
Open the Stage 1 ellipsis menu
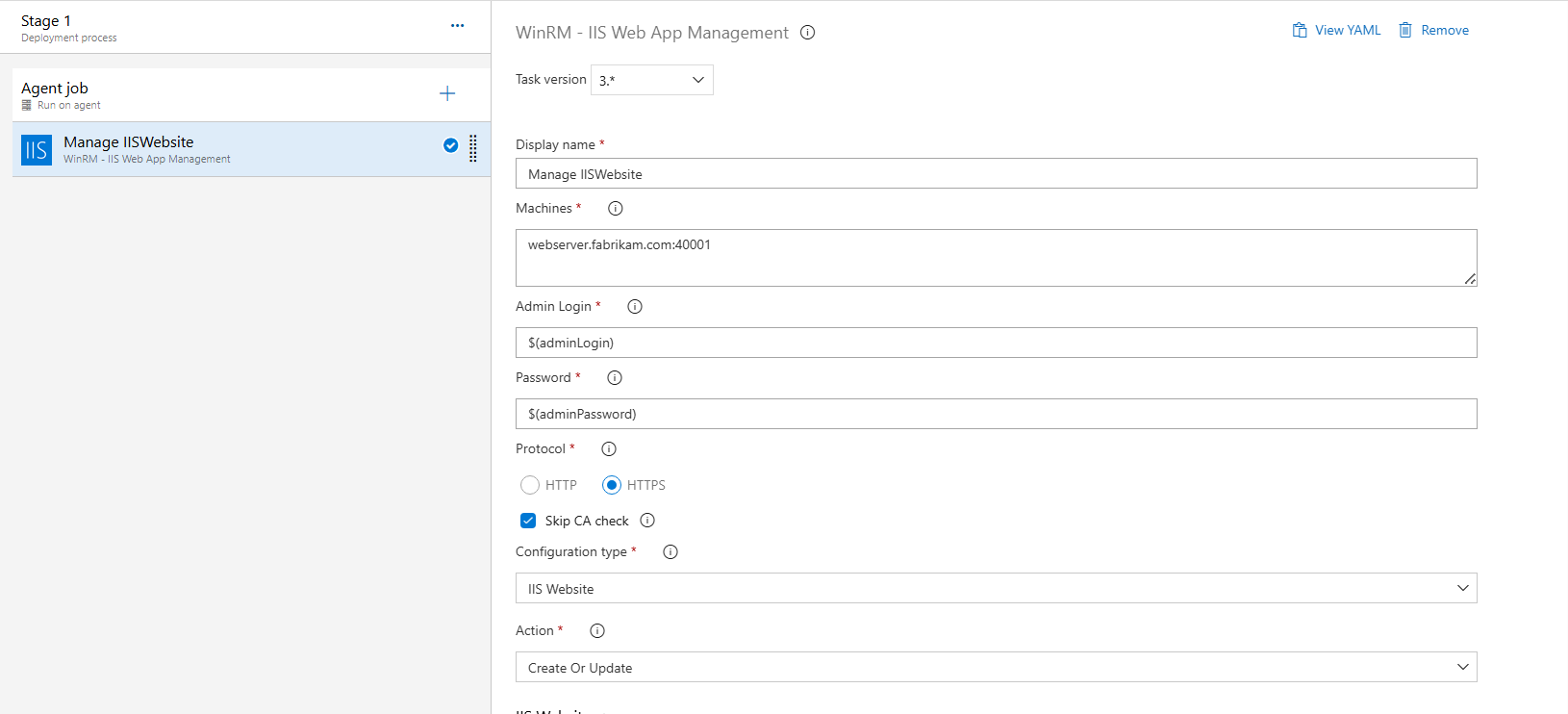[x=457, y=26]
